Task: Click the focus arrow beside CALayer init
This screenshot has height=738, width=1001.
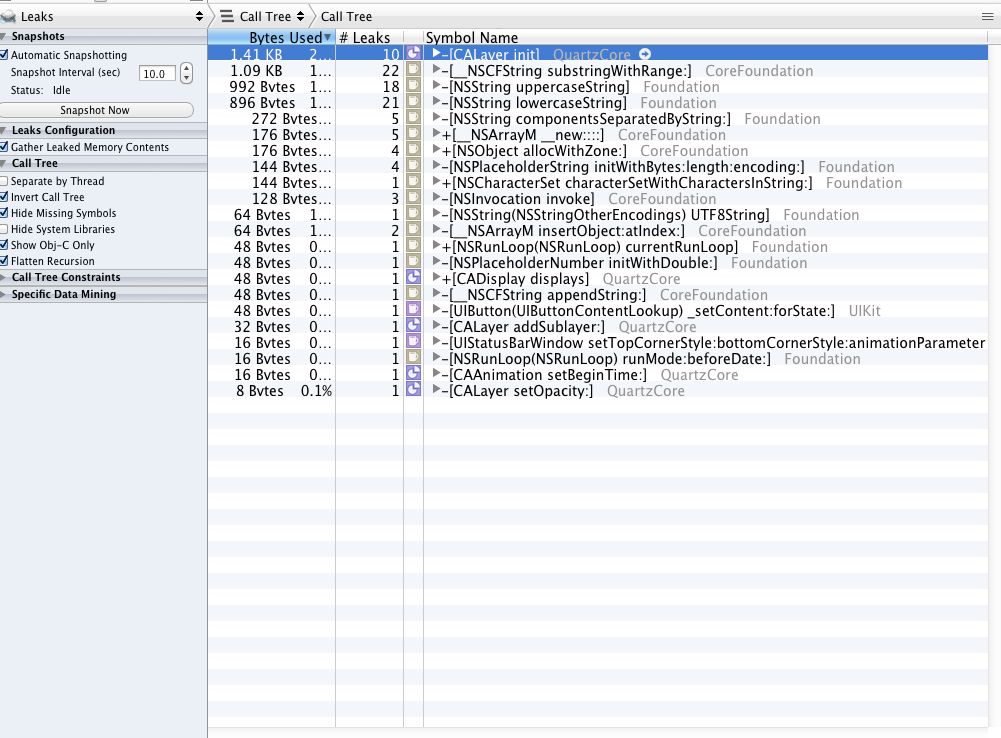Action: [x=645, y=54]
